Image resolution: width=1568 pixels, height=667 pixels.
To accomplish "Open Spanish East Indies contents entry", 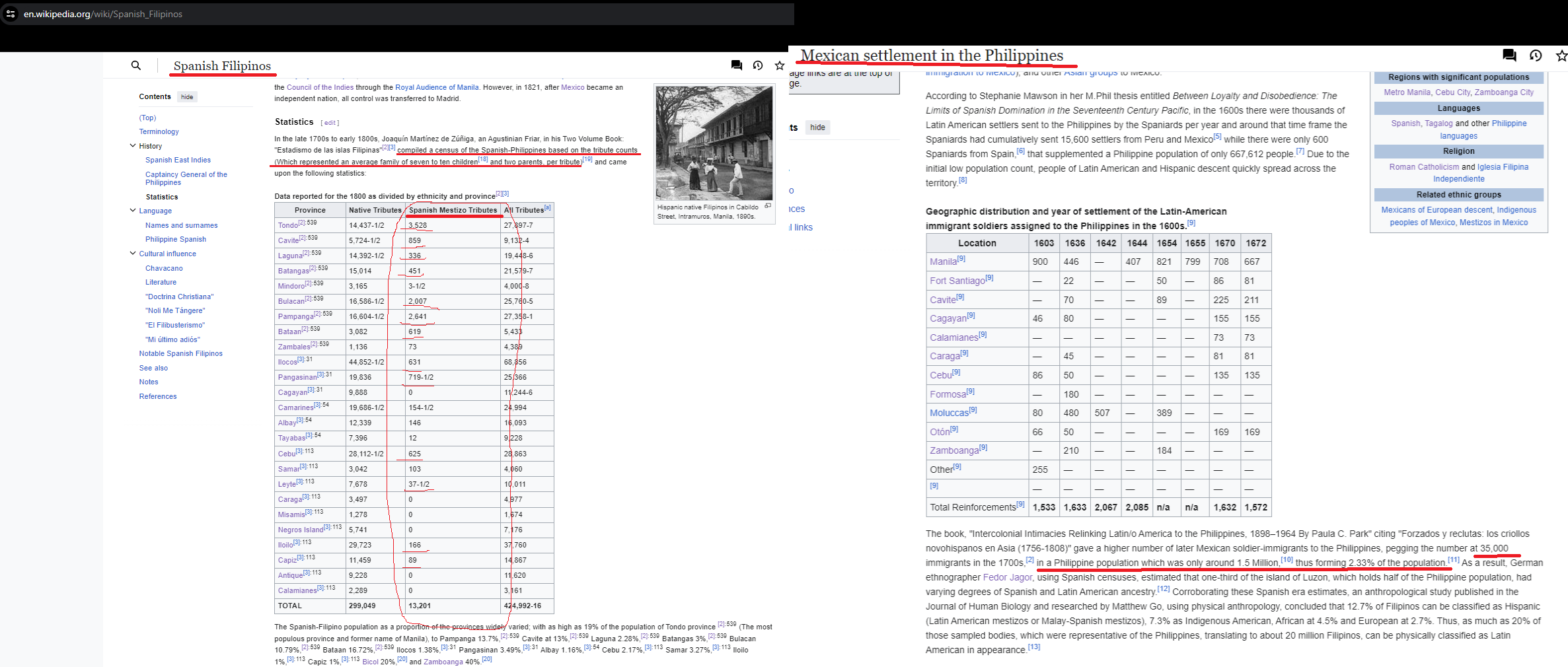I will [x=178, y=160].
